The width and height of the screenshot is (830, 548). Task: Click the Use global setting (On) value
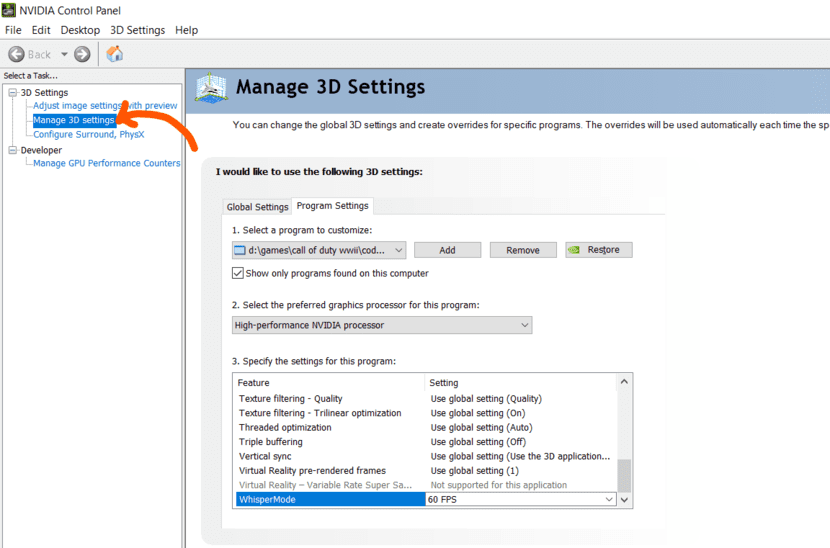477,413
